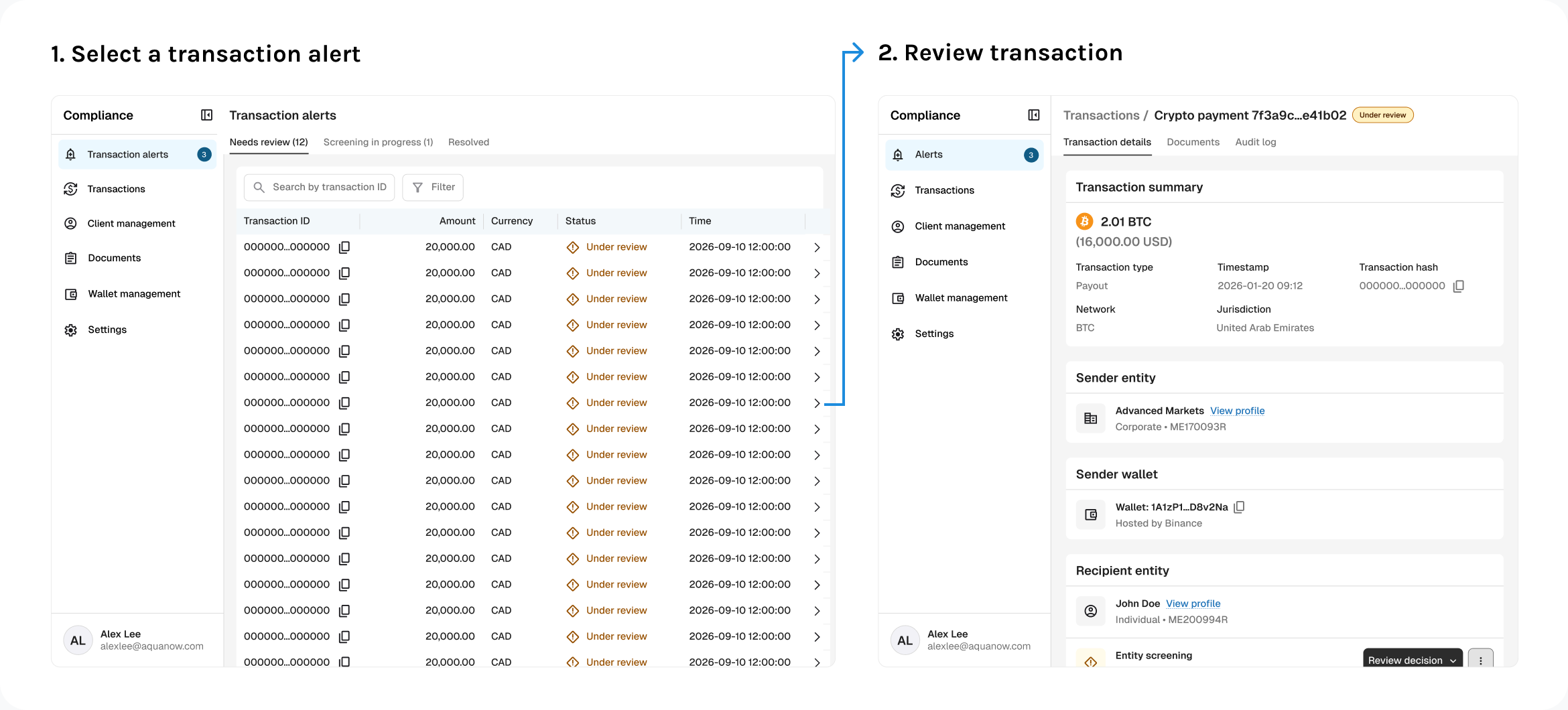Copy the transaction hash in Transaction summary
Viewport: 1568px width, 710px height.
tap(1458, 286)
